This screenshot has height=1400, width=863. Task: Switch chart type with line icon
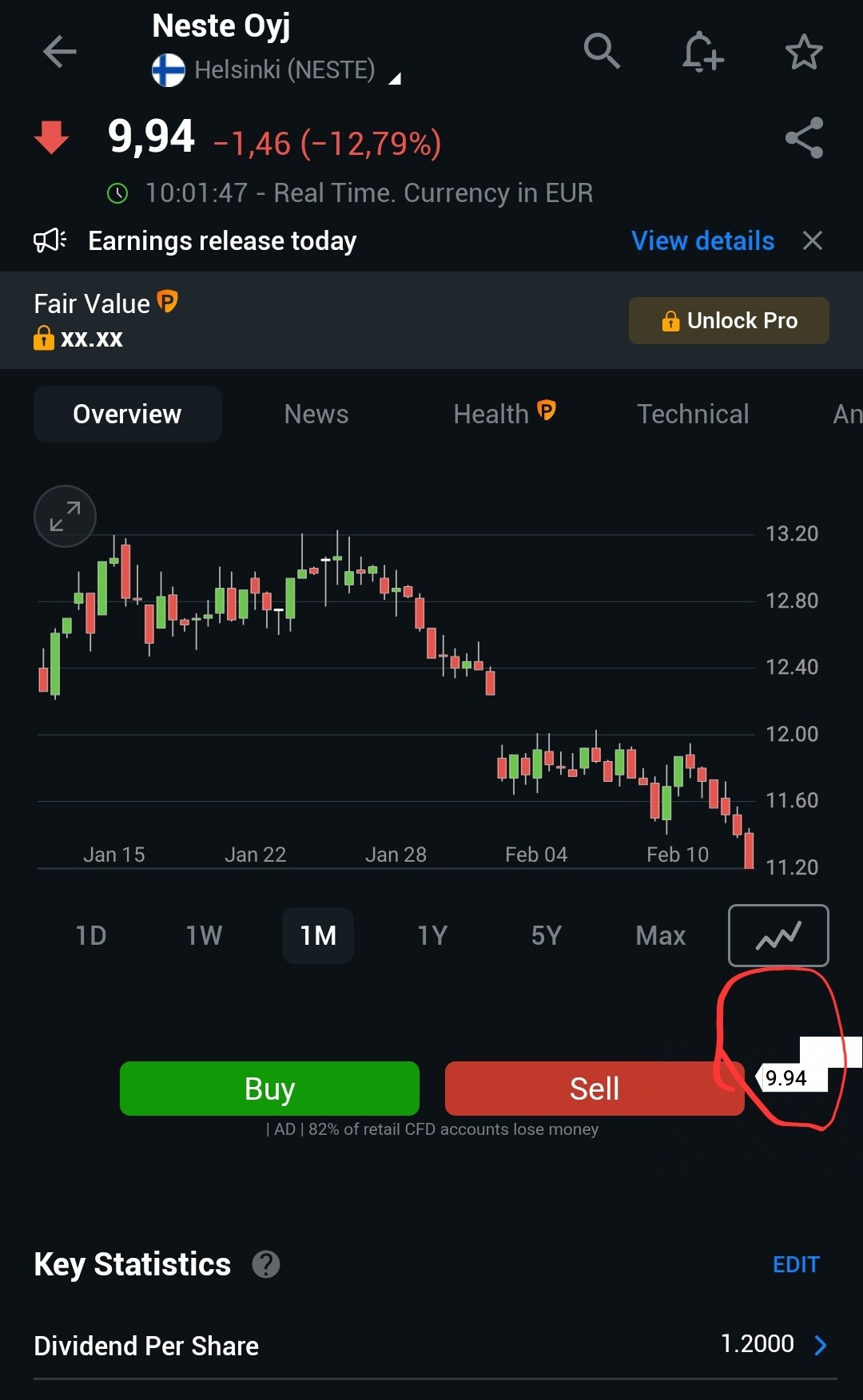(x=778, y=935)
